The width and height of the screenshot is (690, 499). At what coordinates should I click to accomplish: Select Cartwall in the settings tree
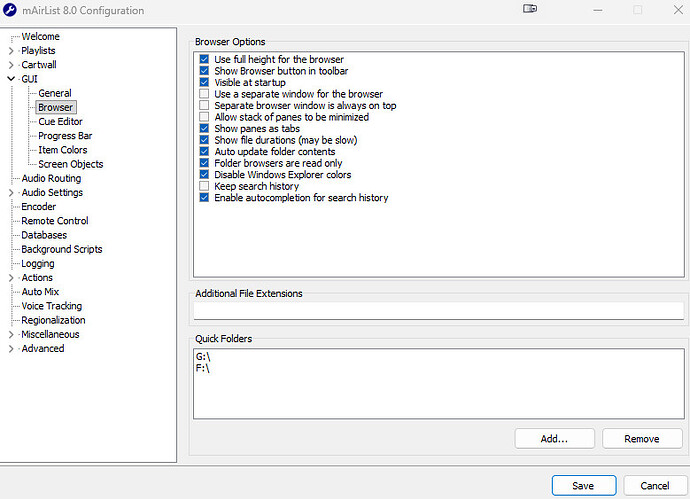[x=39, y=65]
